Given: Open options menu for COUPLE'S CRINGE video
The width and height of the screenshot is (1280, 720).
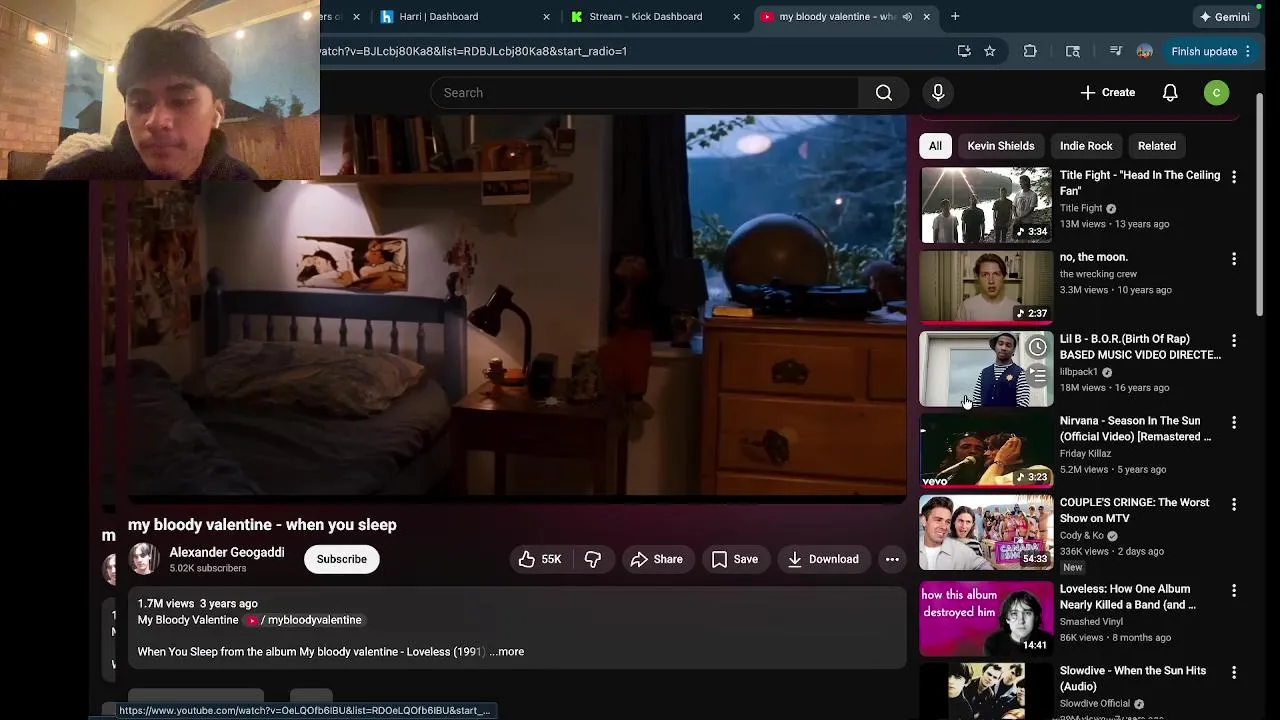Looking at the screenshot, I should (x=1234, y=505).
